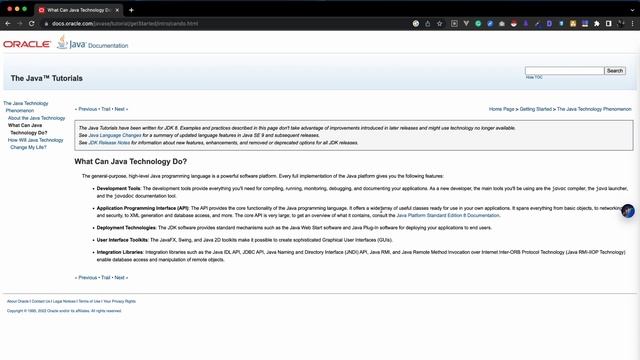
Task: Open Java Platform Standard Edition 8 Documentation link
Action: [x=448, y=216]
